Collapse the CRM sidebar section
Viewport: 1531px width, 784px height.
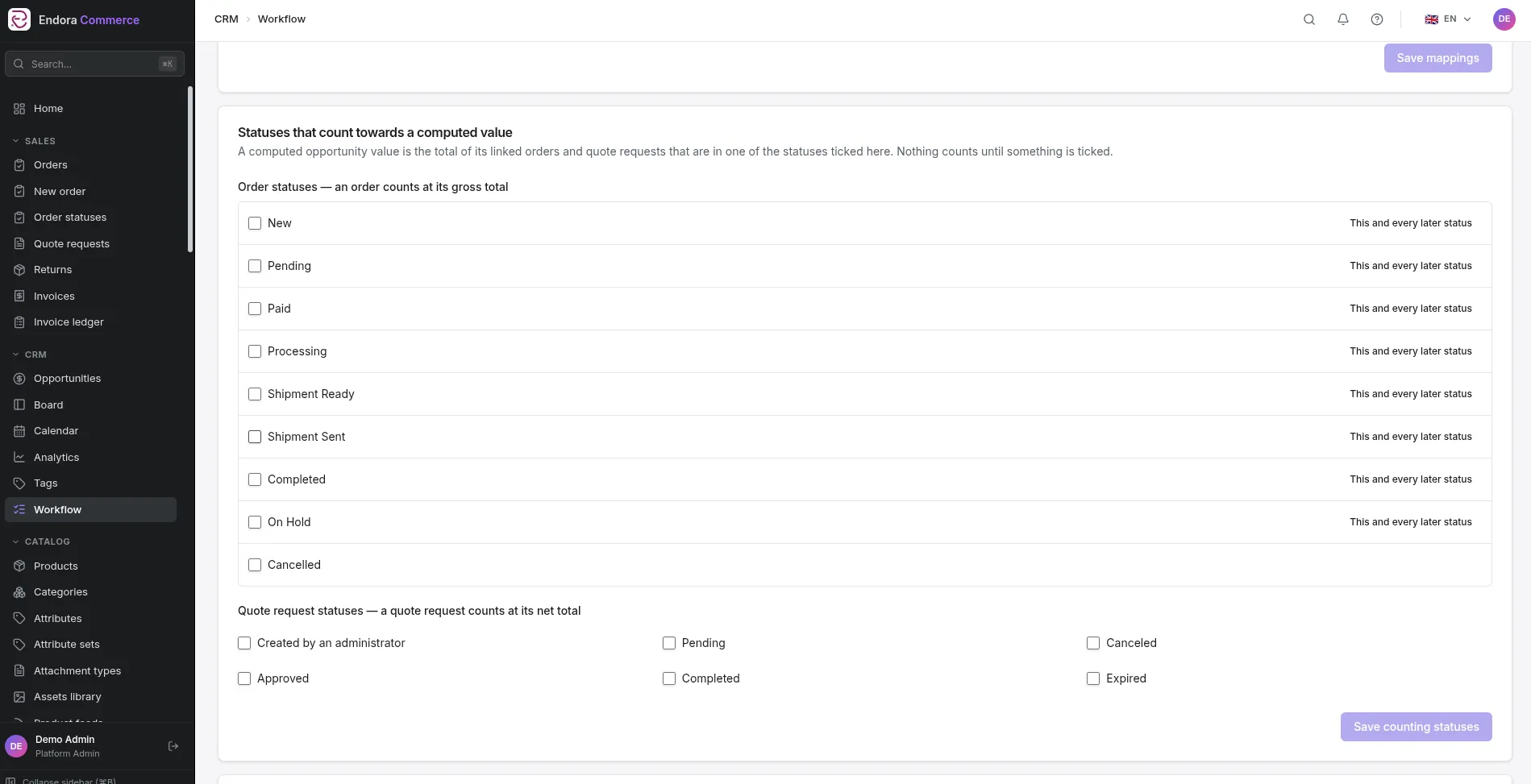(30, 355)
